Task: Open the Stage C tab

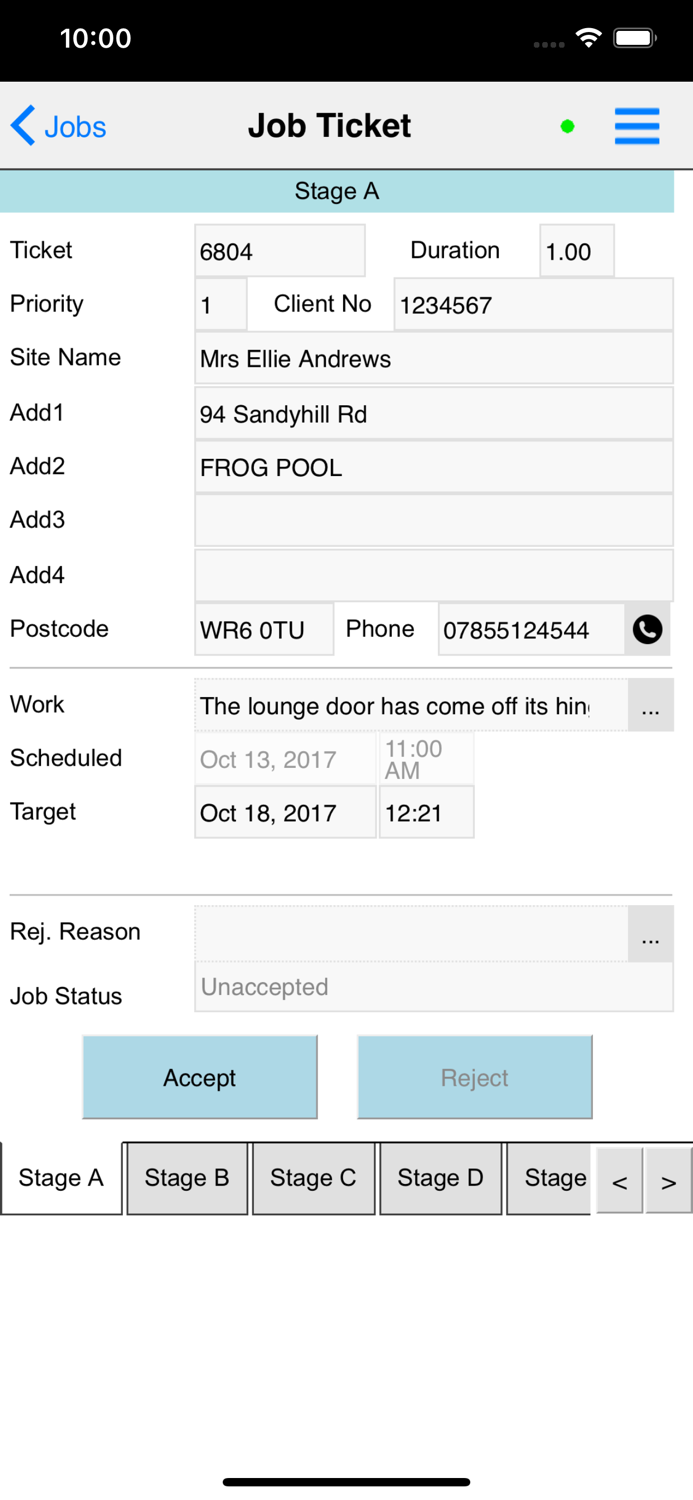Action: pos(313,1178)
